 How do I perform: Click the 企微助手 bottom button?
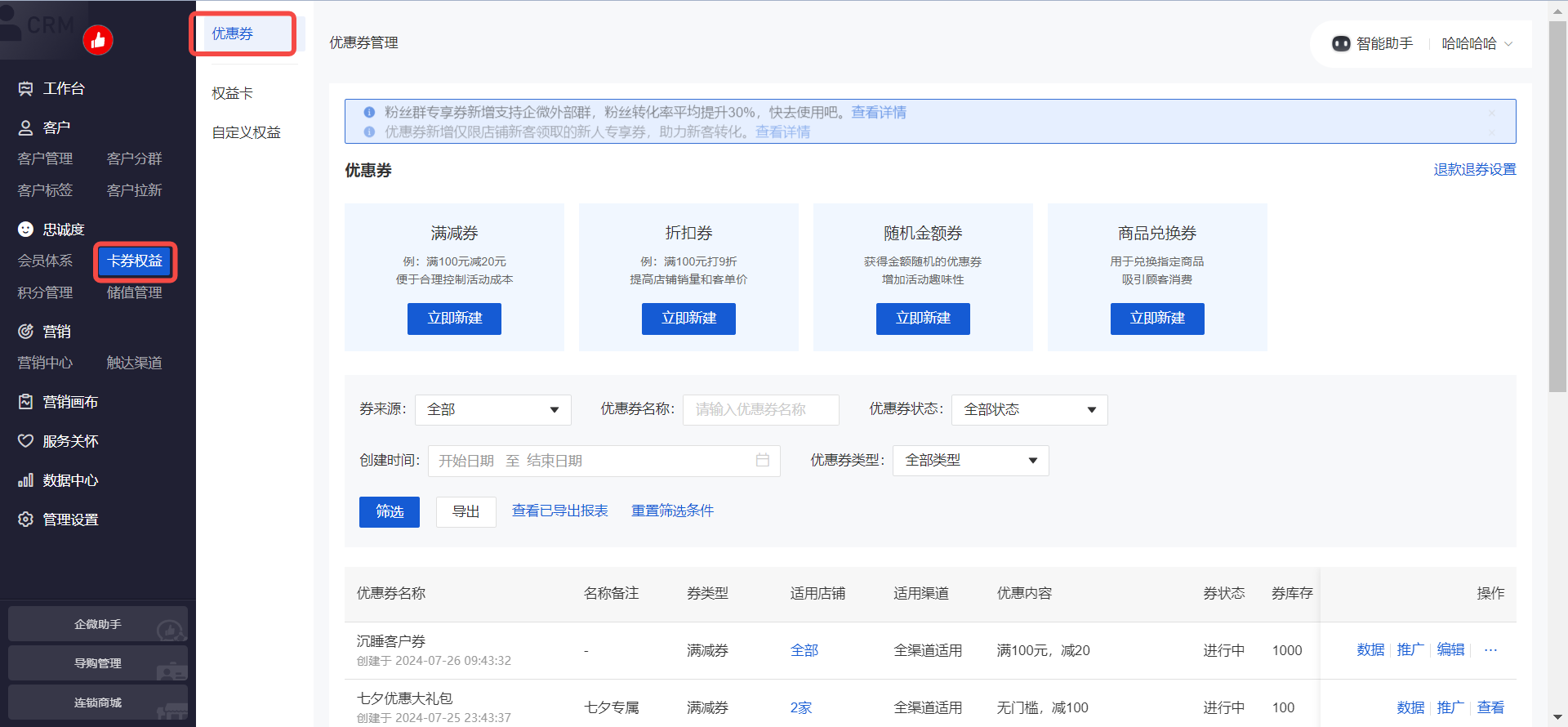point(98,624)
